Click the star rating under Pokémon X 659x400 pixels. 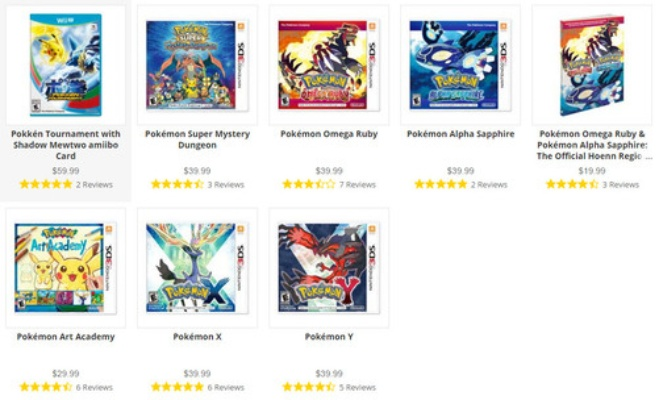[177, 387]
